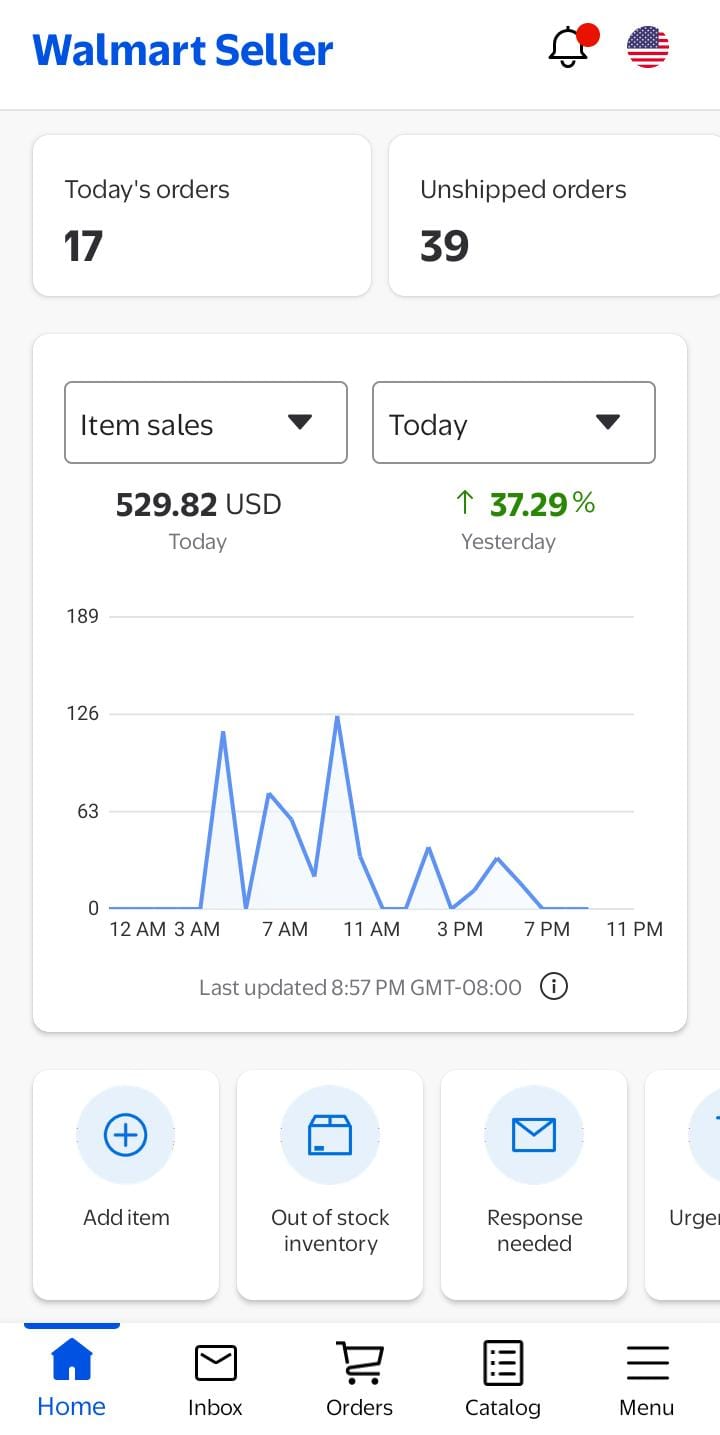Click the info icon beside Last updated
720x1435 pixels.
click(553, 987)
